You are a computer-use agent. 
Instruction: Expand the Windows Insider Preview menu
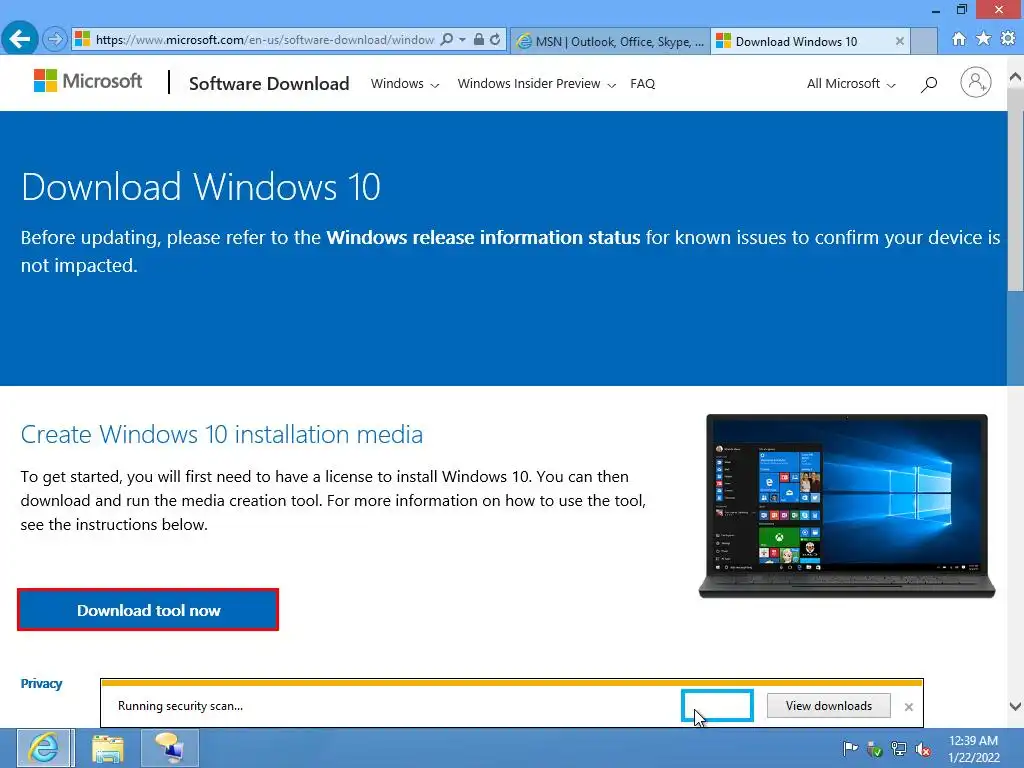coord(536,84)
